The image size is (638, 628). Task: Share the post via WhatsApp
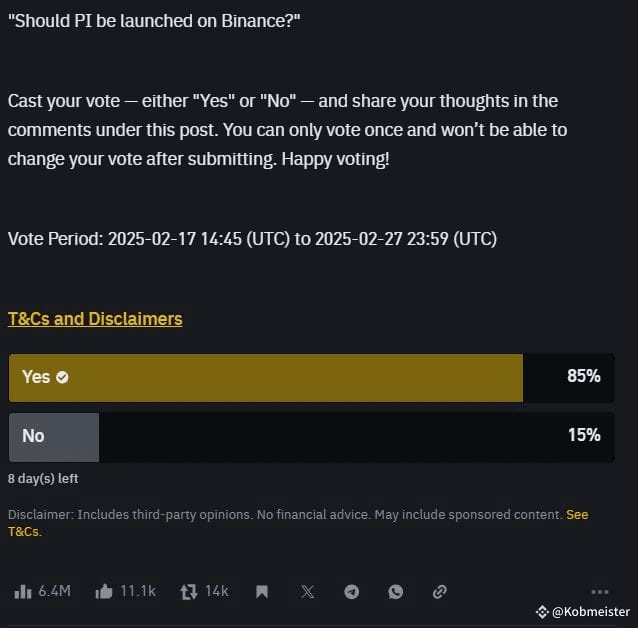[395, 591]
